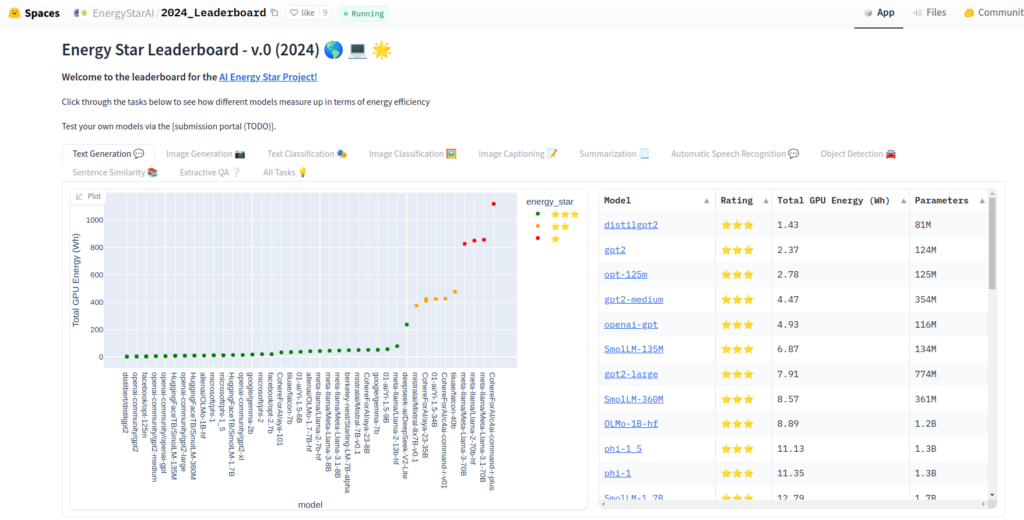Select the 125M parameters cell
This screenshot has width=1024, height=520.
(x=948, y=274)
